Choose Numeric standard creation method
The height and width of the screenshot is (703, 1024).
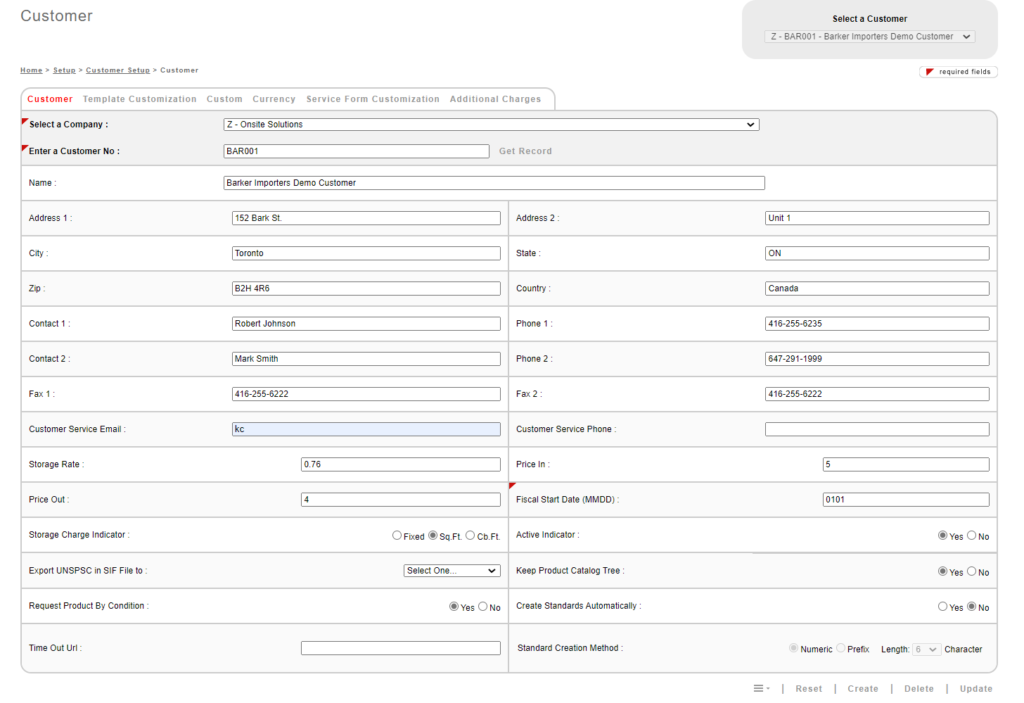pos(793,648)
